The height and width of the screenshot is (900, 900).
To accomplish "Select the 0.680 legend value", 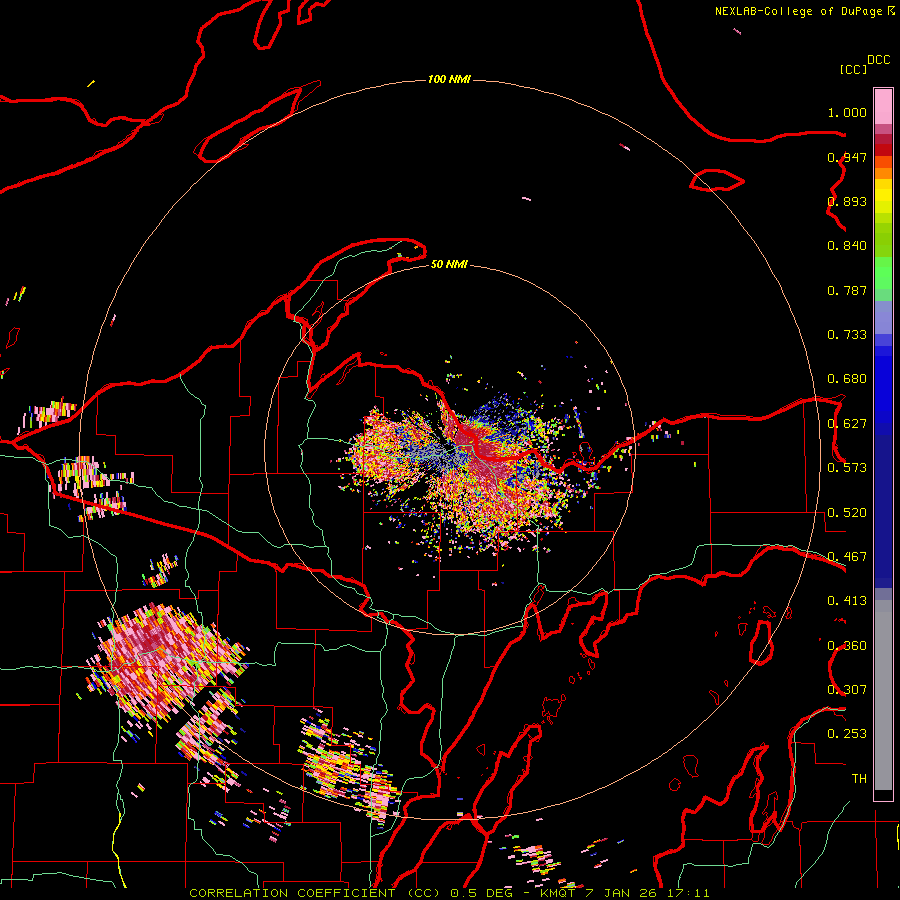I will pos(847,379).
